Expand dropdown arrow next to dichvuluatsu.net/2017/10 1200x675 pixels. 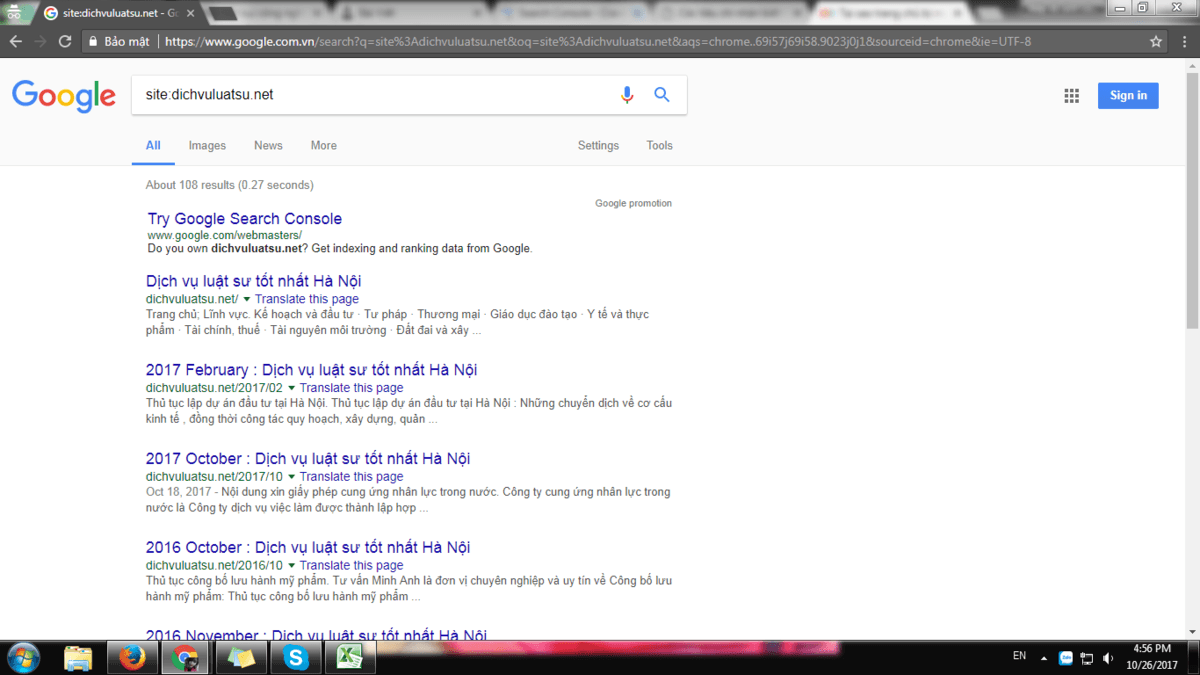(292, 477)
